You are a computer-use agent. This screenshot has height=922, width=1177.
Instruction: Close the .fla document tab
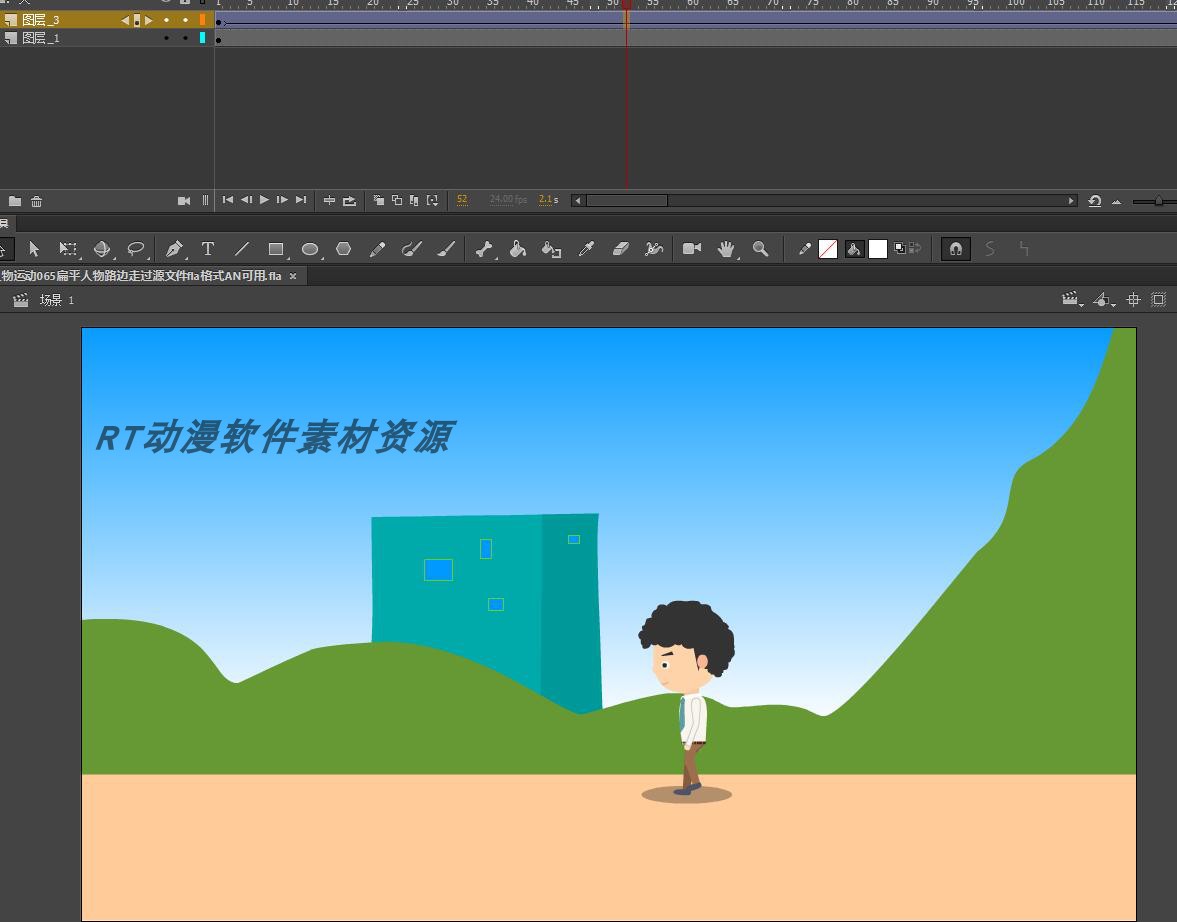coord(293,276)
